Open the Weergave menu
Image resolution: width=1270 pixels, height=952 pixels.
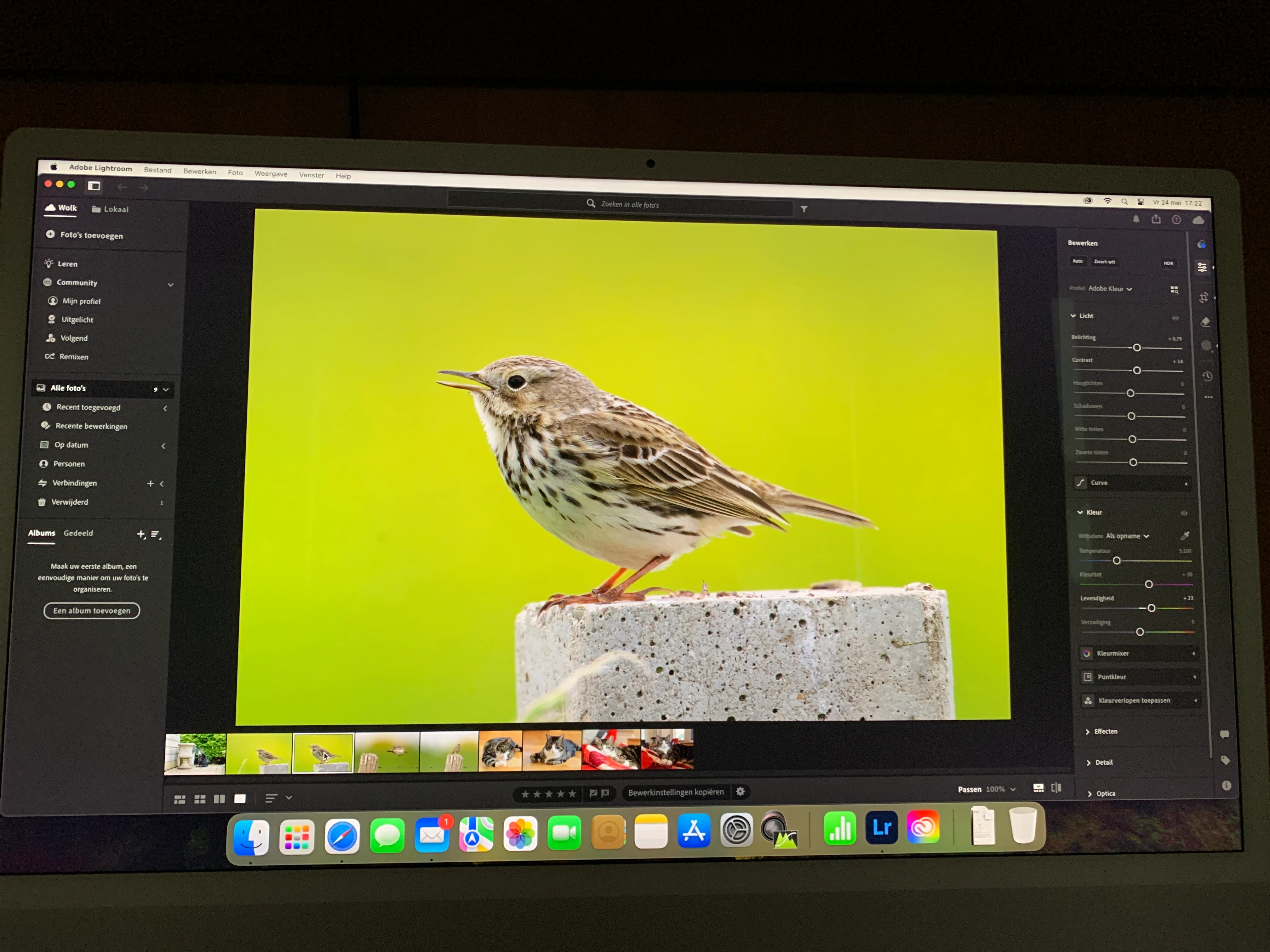coord(271,174)
